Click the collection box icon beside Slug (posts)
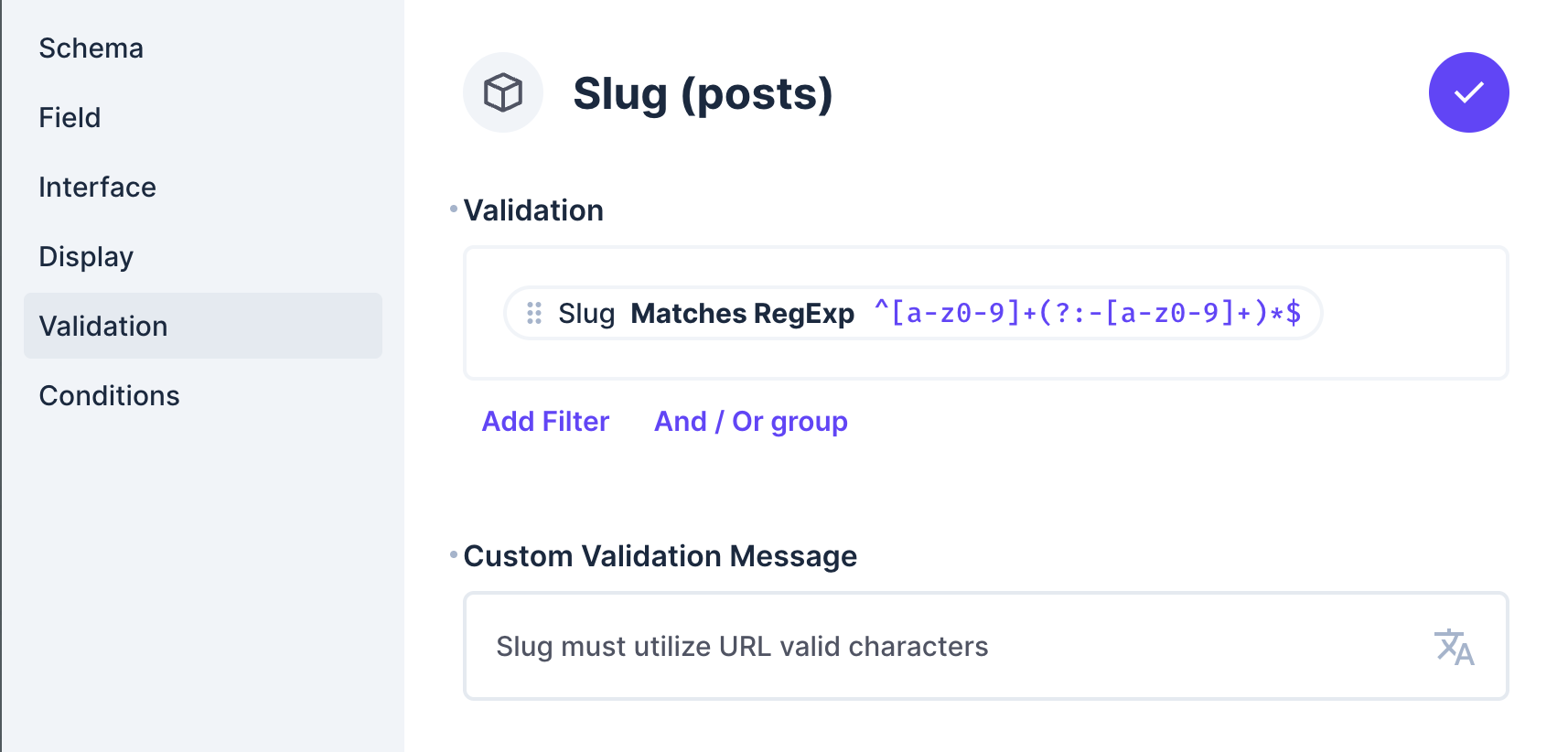 (503, 91)
